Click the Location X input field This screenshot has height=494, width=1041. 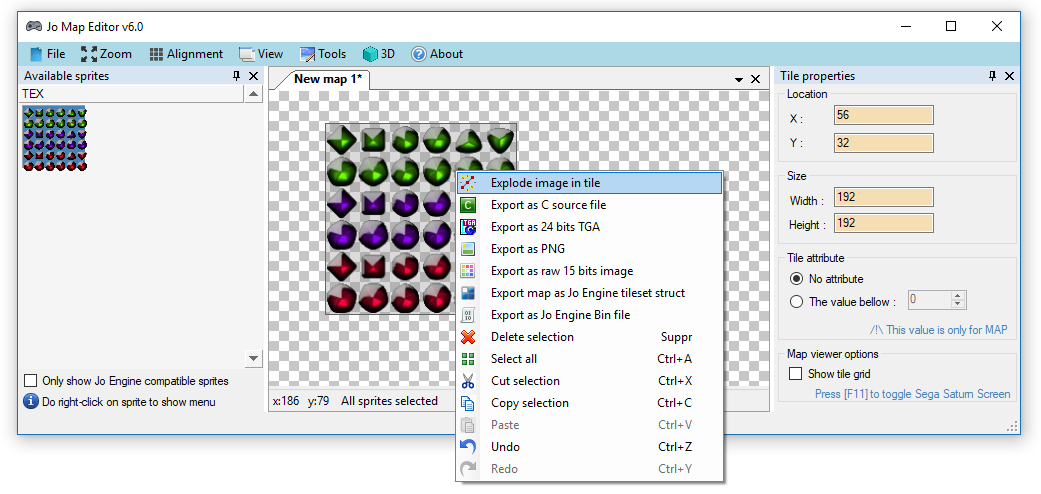pos(884,116)
